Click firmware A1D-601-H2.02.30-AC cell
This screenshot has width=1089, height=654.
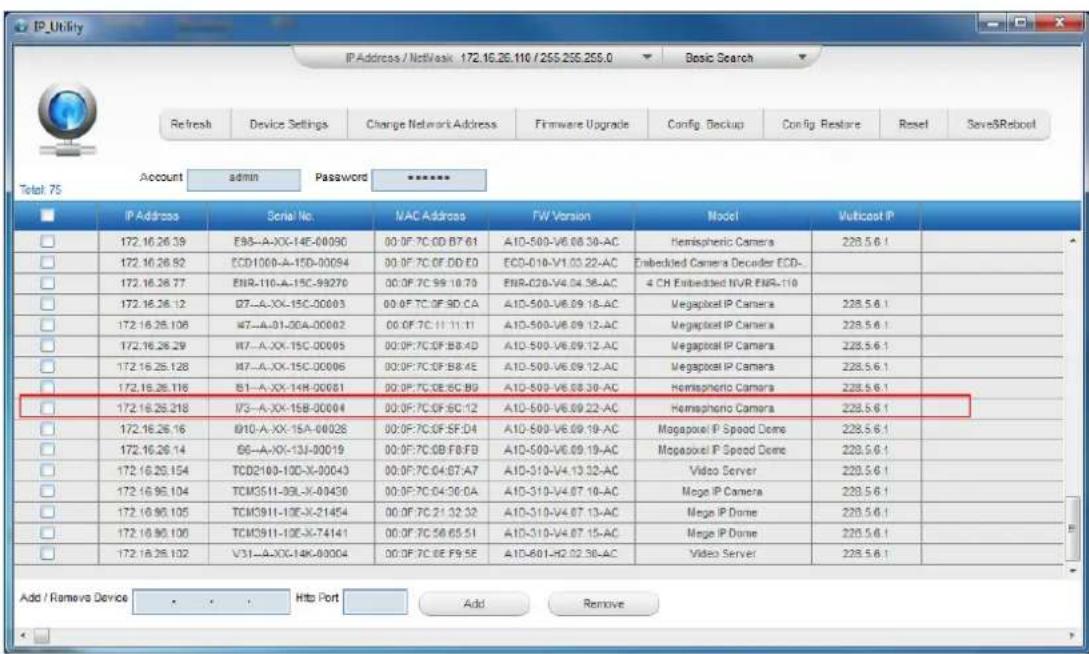coord(560,554)
